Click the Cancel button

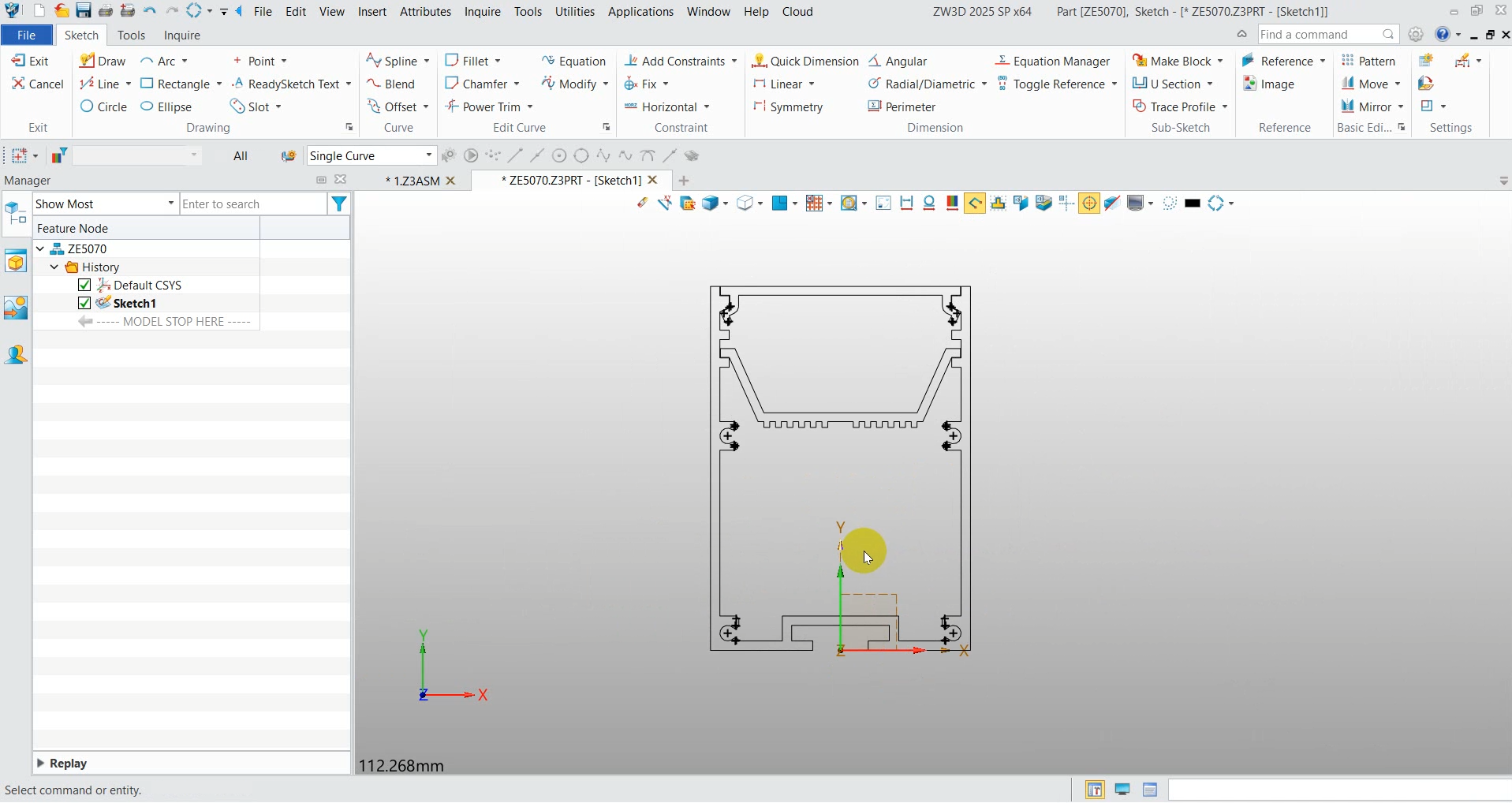(x=37, y=84)
